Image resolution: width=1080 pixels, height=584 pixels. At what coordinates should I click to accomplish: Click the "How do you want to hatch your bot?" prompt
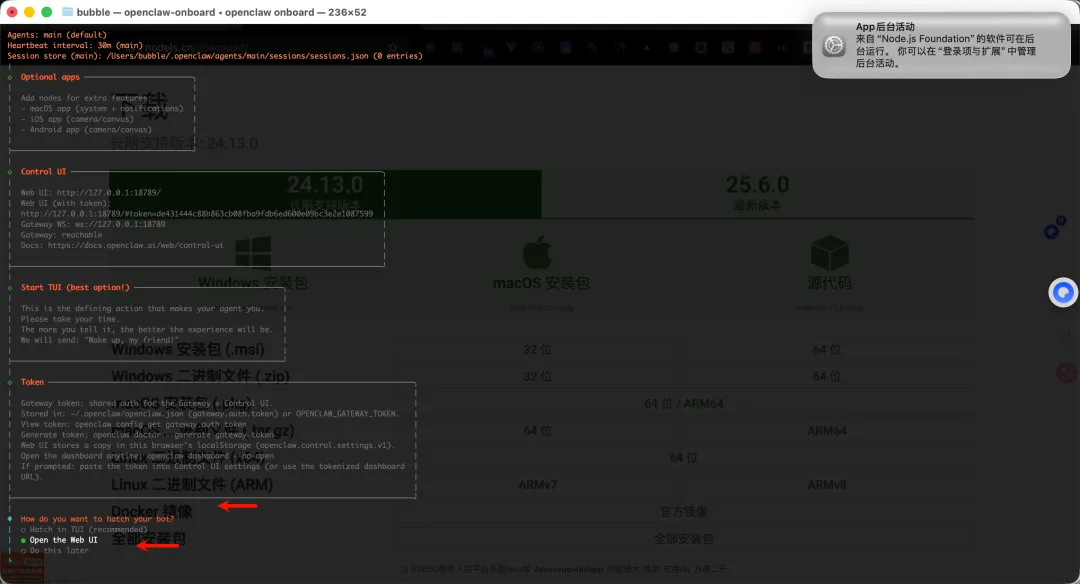pyautogui.click(x=97, y=519)
